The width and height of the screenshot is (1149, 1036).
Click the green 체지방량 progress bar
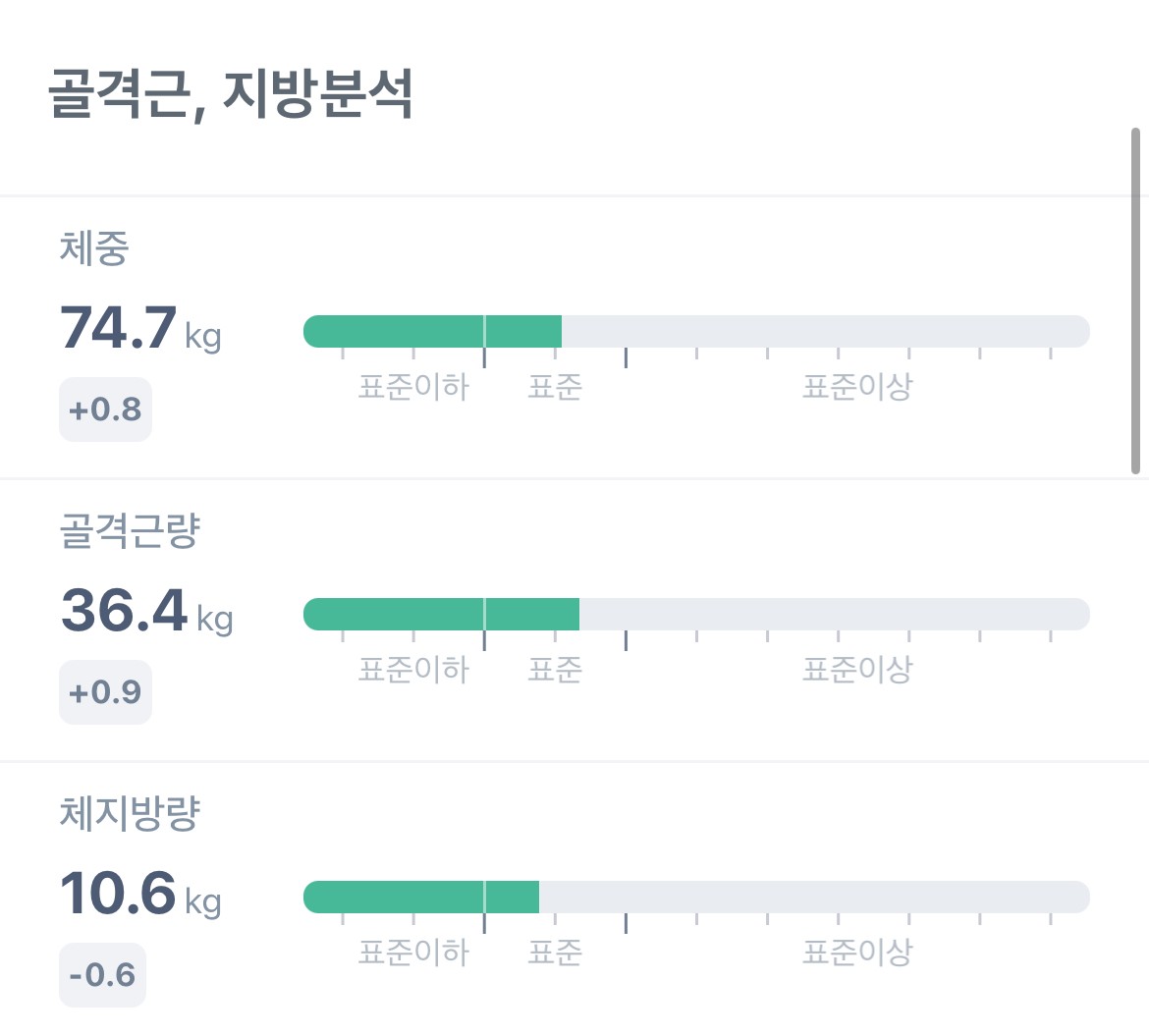[421, 898]
